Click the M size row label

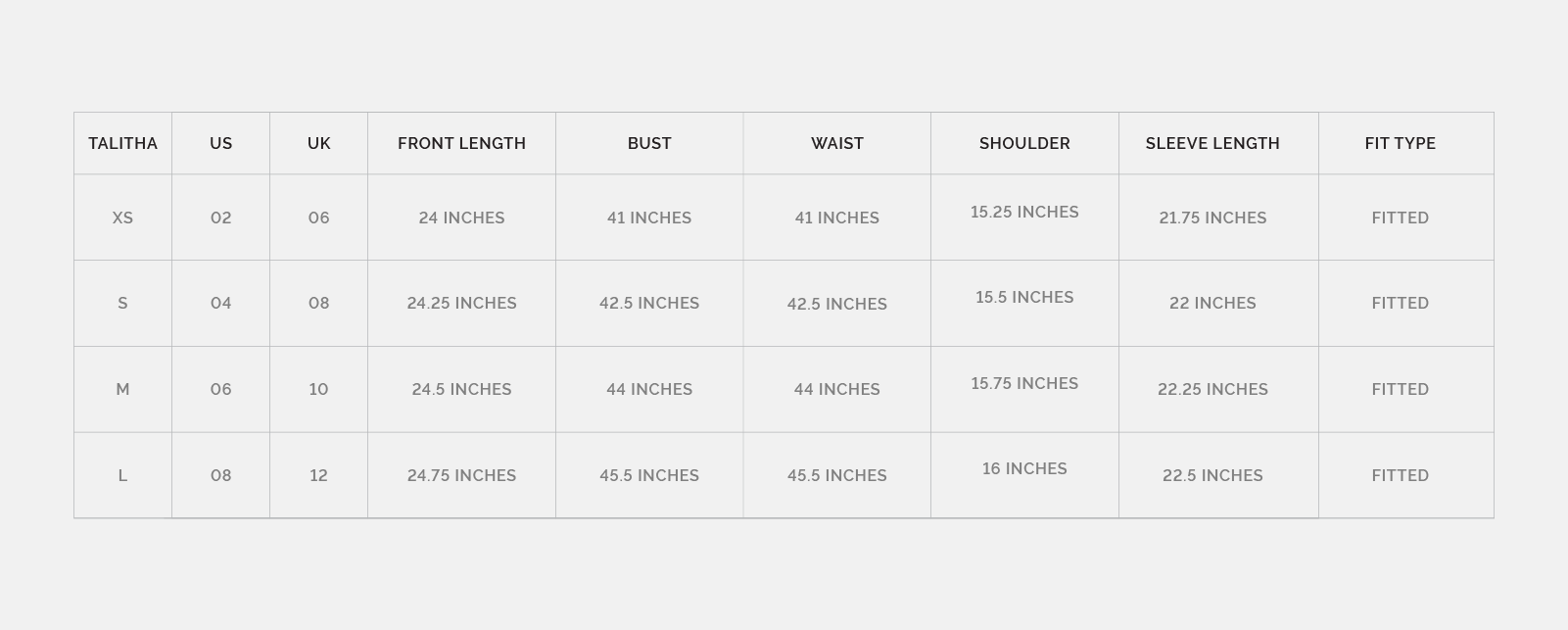(122, 390)
